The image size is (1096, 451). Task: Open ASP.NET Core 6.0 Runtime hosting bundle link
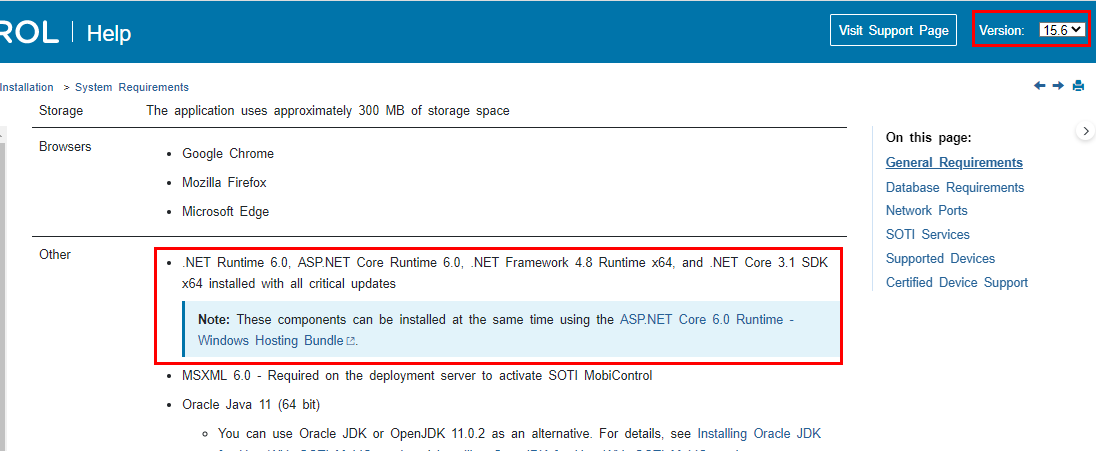(x=706, y=319)
